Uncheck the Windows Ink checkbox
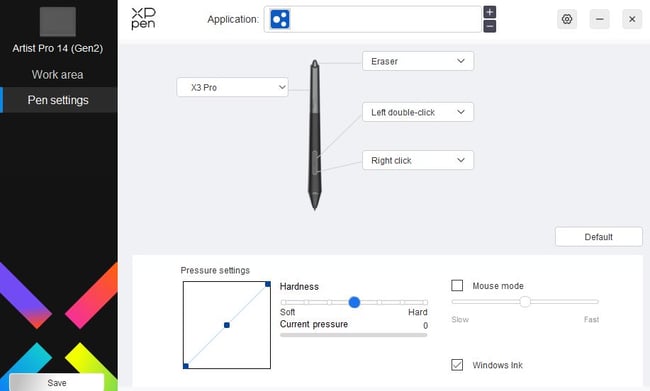This screenshot has width=650, height=391. coord(457,364)
